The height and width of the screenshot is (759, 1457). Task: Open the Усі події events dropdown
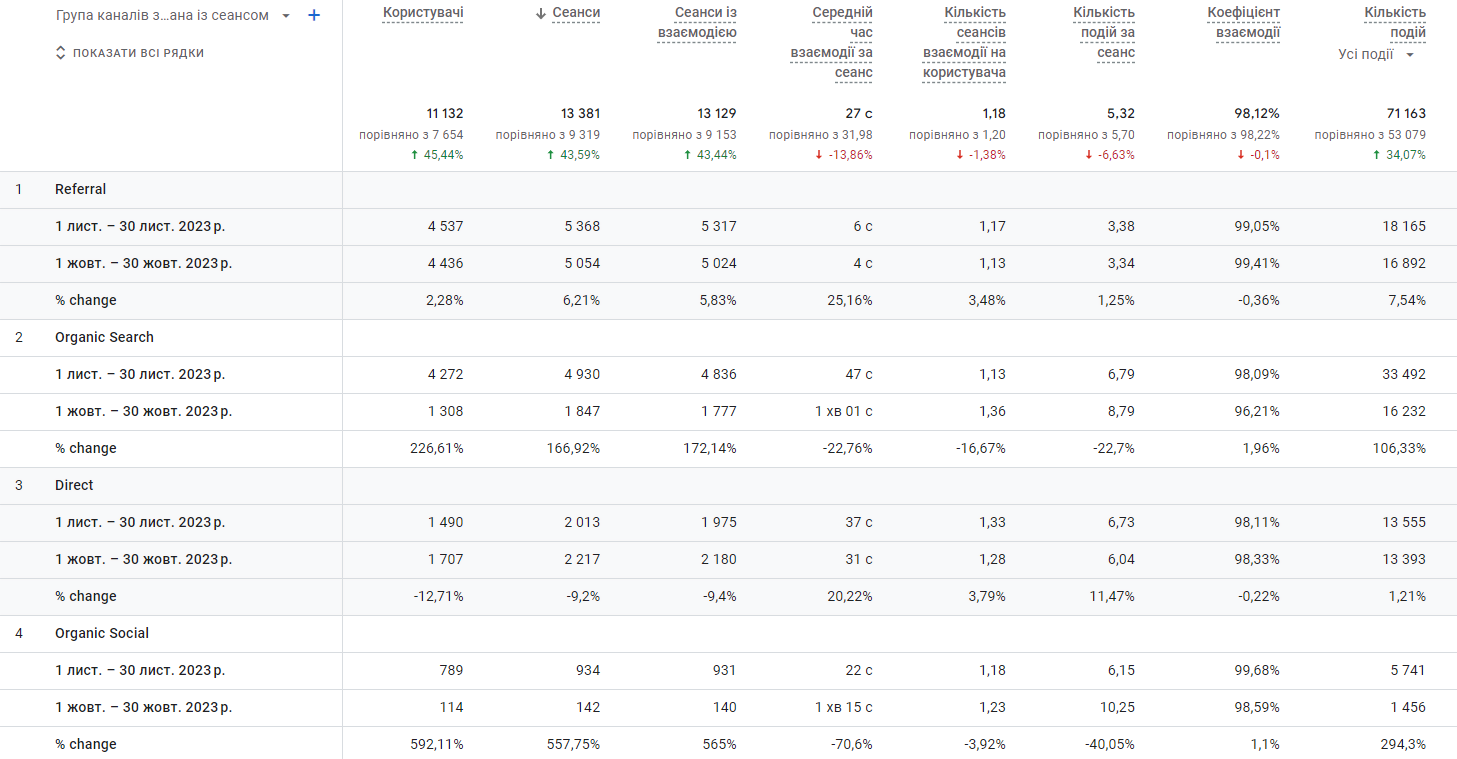pyautogui.click(x=1376, y=55)
